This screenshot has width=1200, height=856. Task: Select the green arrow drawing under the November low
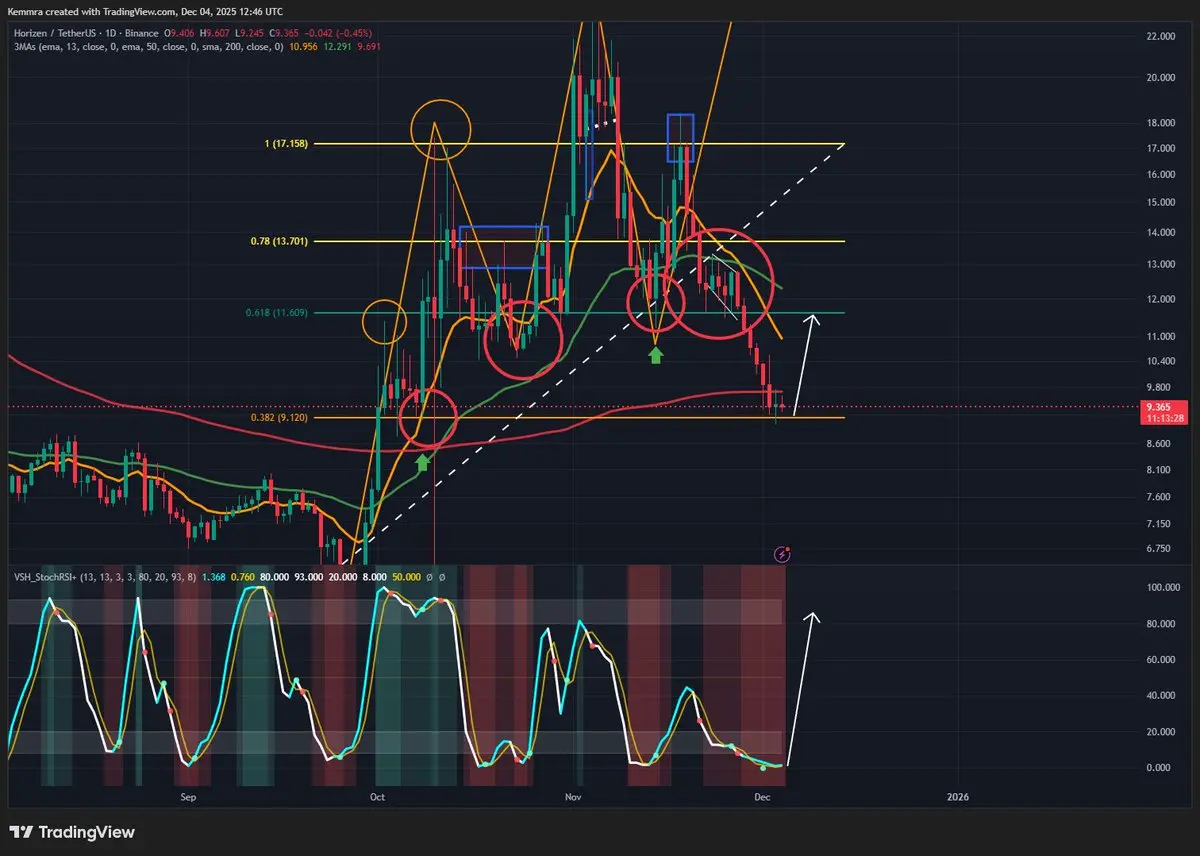pyautogui.click(x=655, y=354)
